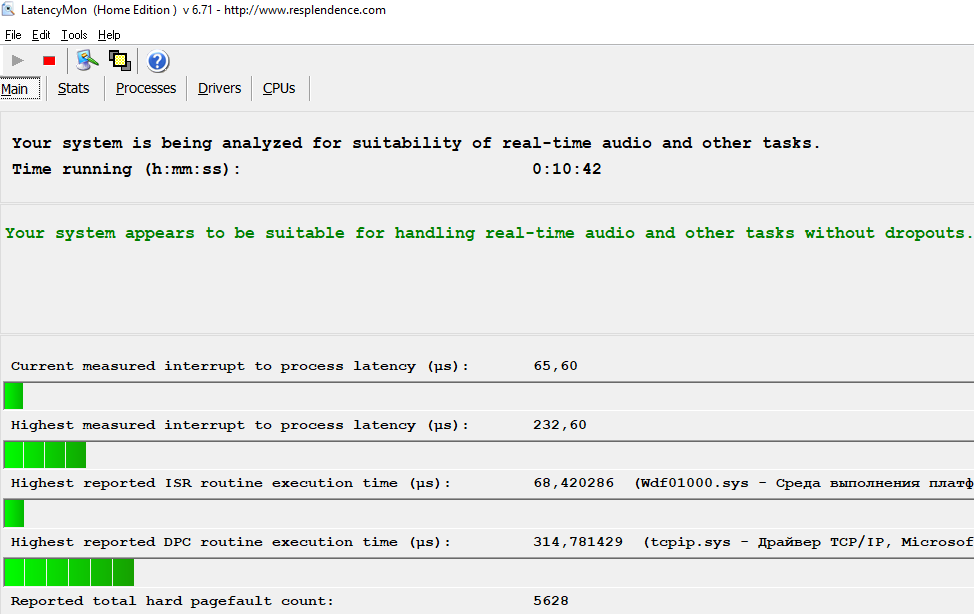974x614 pixels.
Task: Click the overlapping yellow windows toolbar icon
Action: [120, 60]
